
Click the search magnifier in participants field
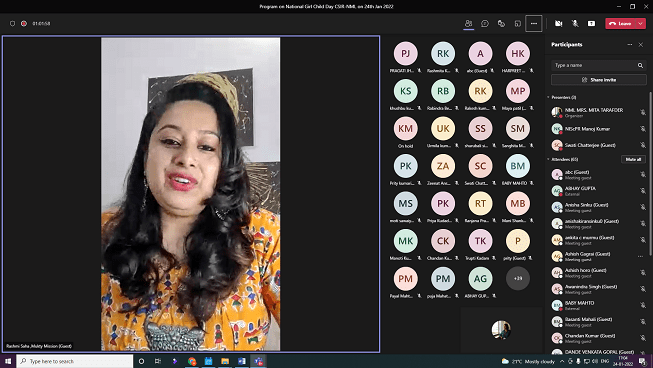click(640, 65)
